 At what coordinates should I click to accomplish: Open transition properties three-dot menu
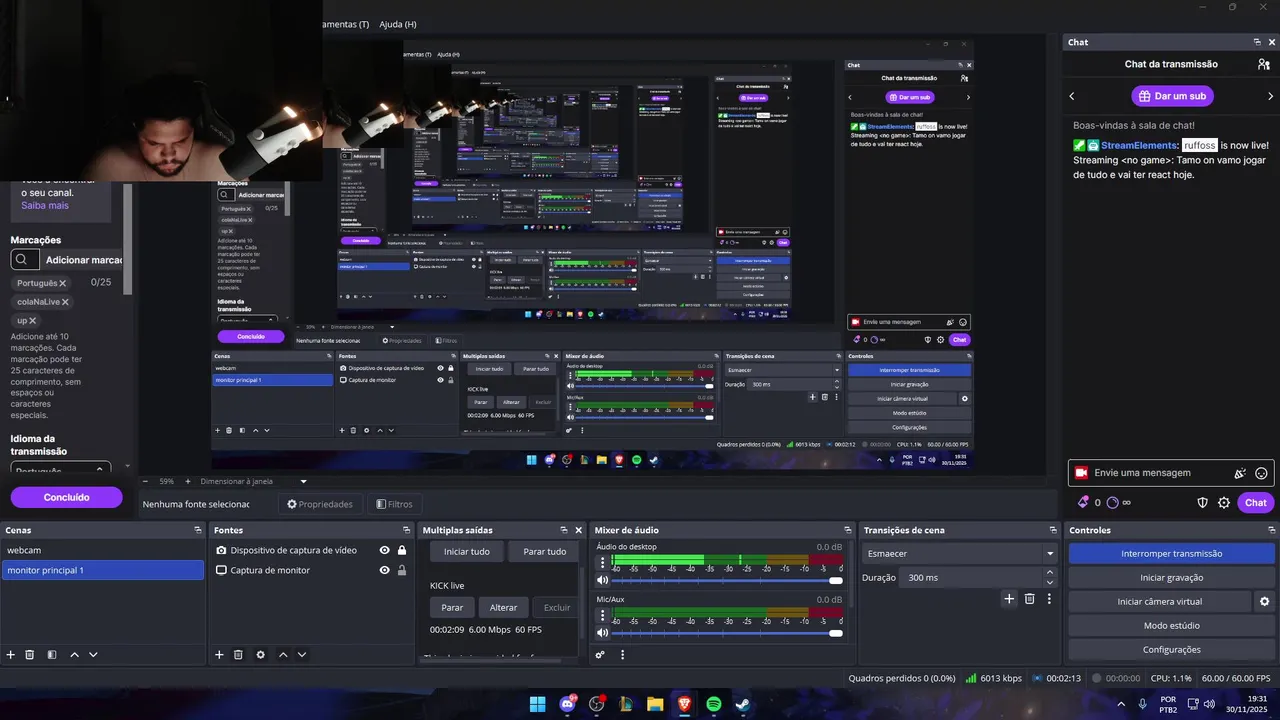[1049, 599]
